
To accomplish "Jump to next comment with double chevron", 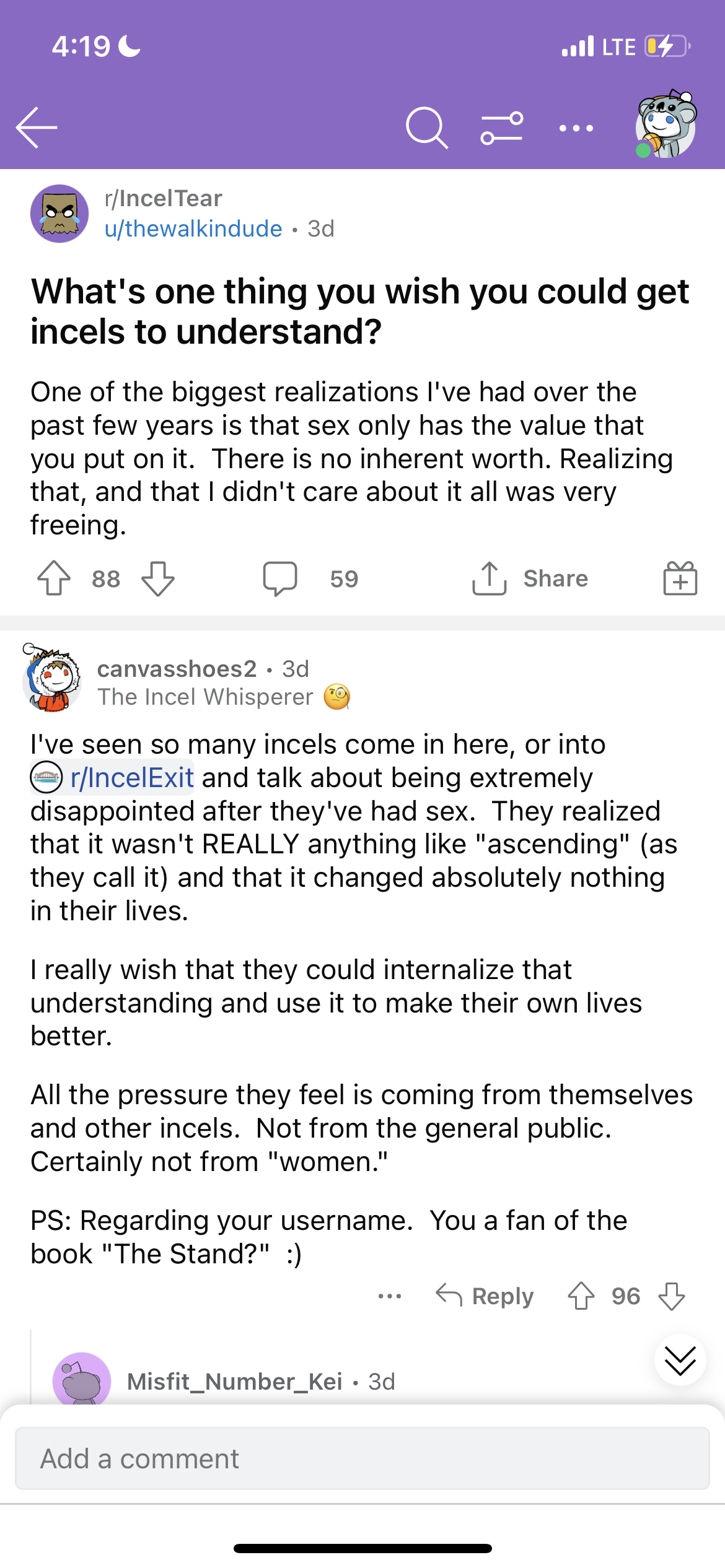I will pyautogui.click(x=680, y=1360).
